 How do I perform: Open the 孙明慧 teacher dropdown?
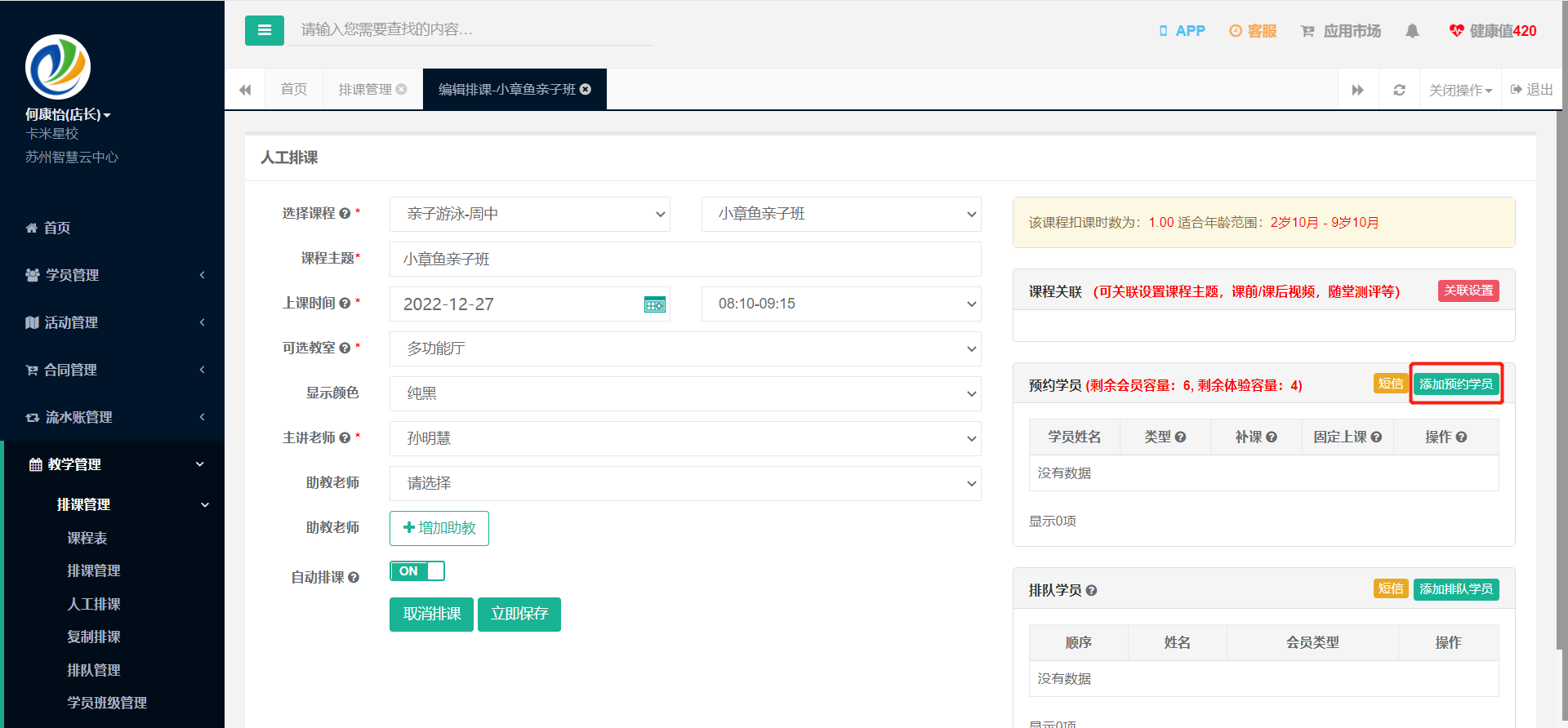685,438
